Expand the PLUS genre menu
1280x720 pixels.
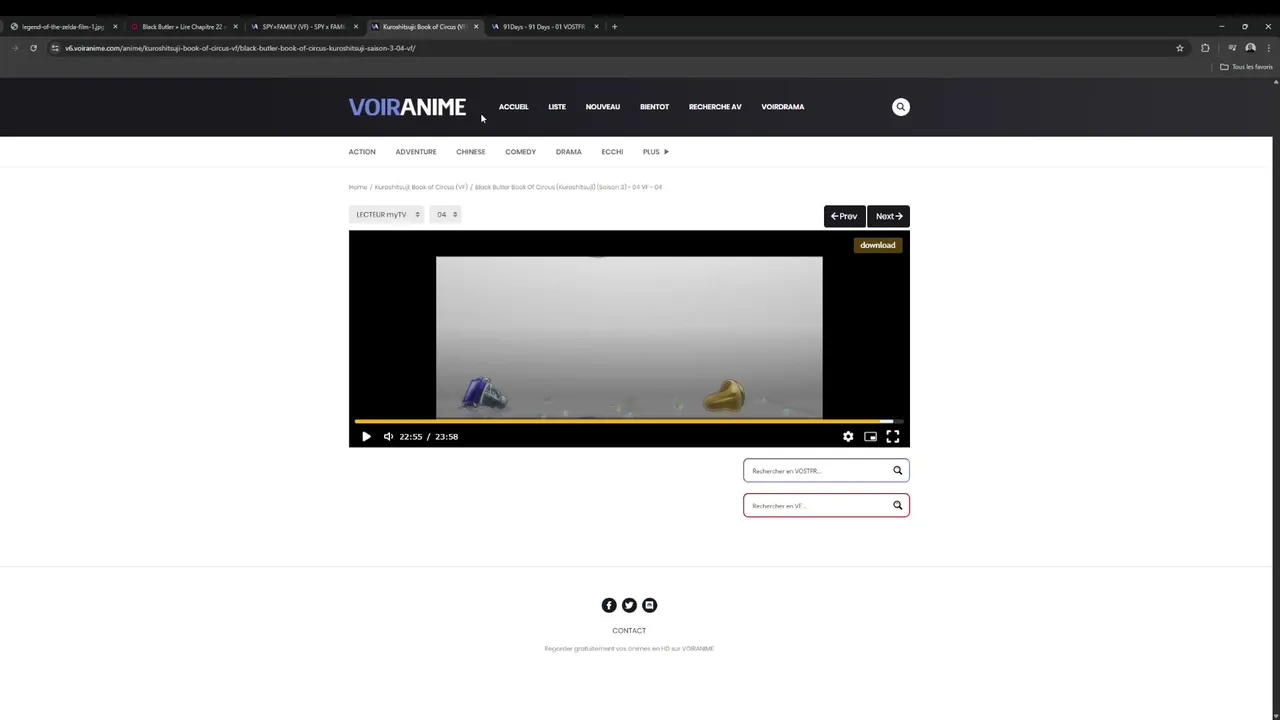656,152
